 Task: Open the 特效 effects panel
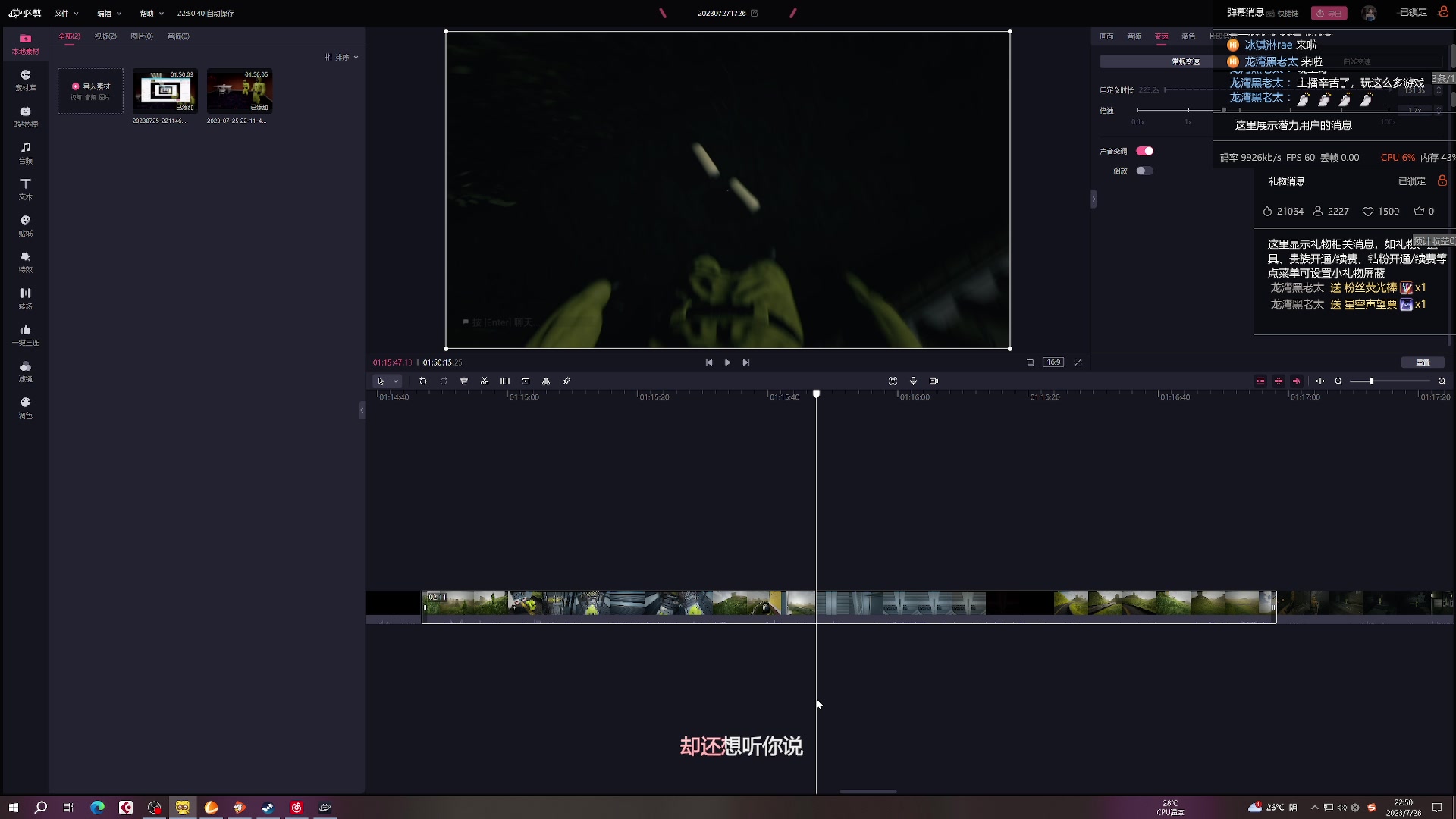tap(25, 262)
